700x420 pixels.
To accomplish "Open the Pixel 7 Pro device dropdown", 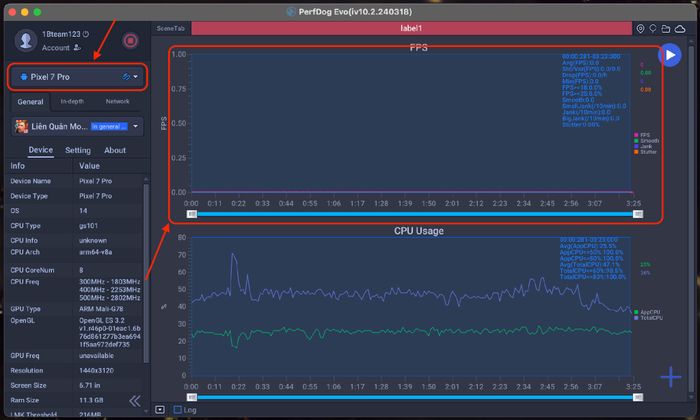I will 78,77.
